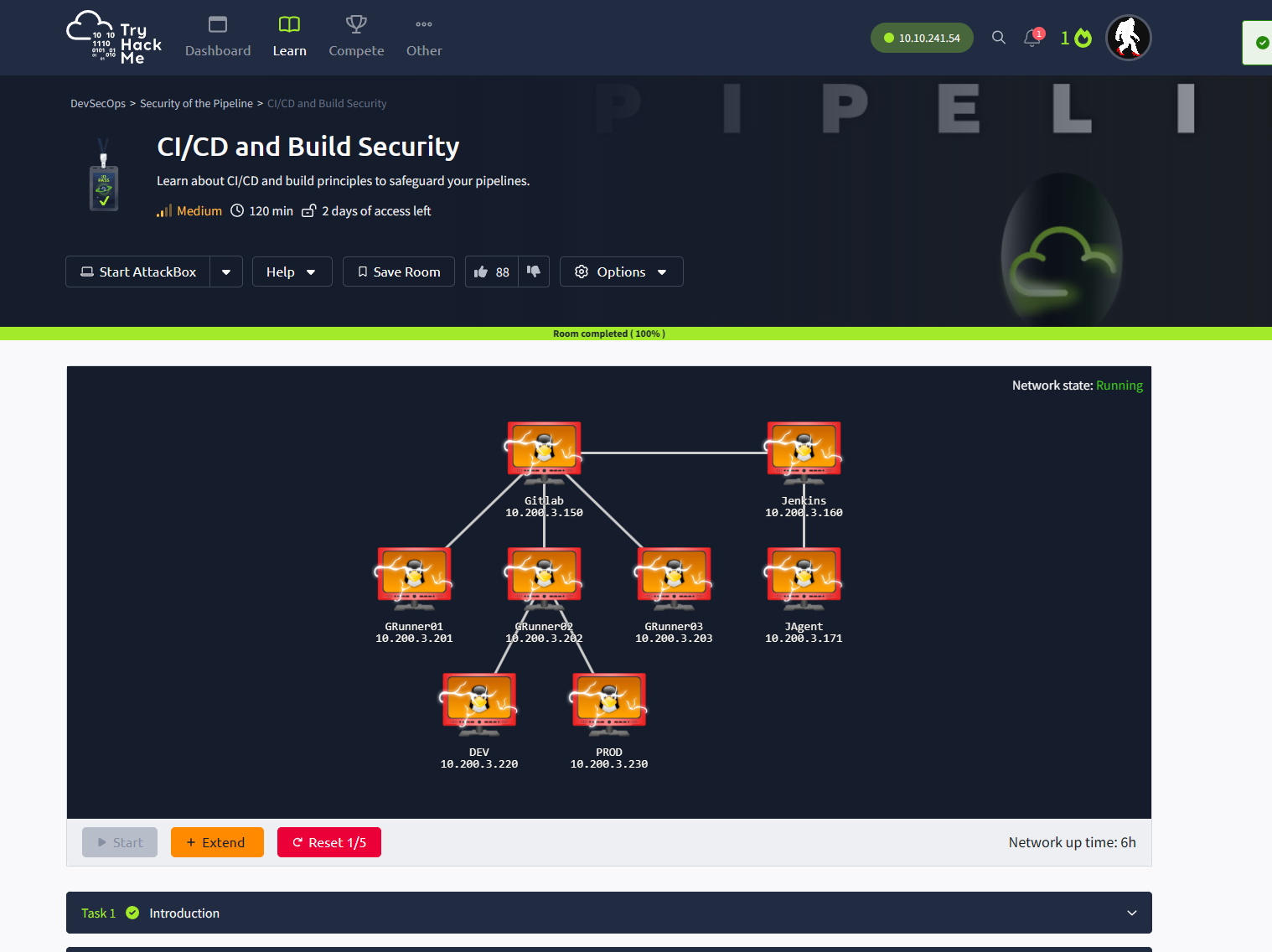Dislike the room with thumbs down
The width and height of the screenshot is (1272, 952).
[x=534, y=272]
